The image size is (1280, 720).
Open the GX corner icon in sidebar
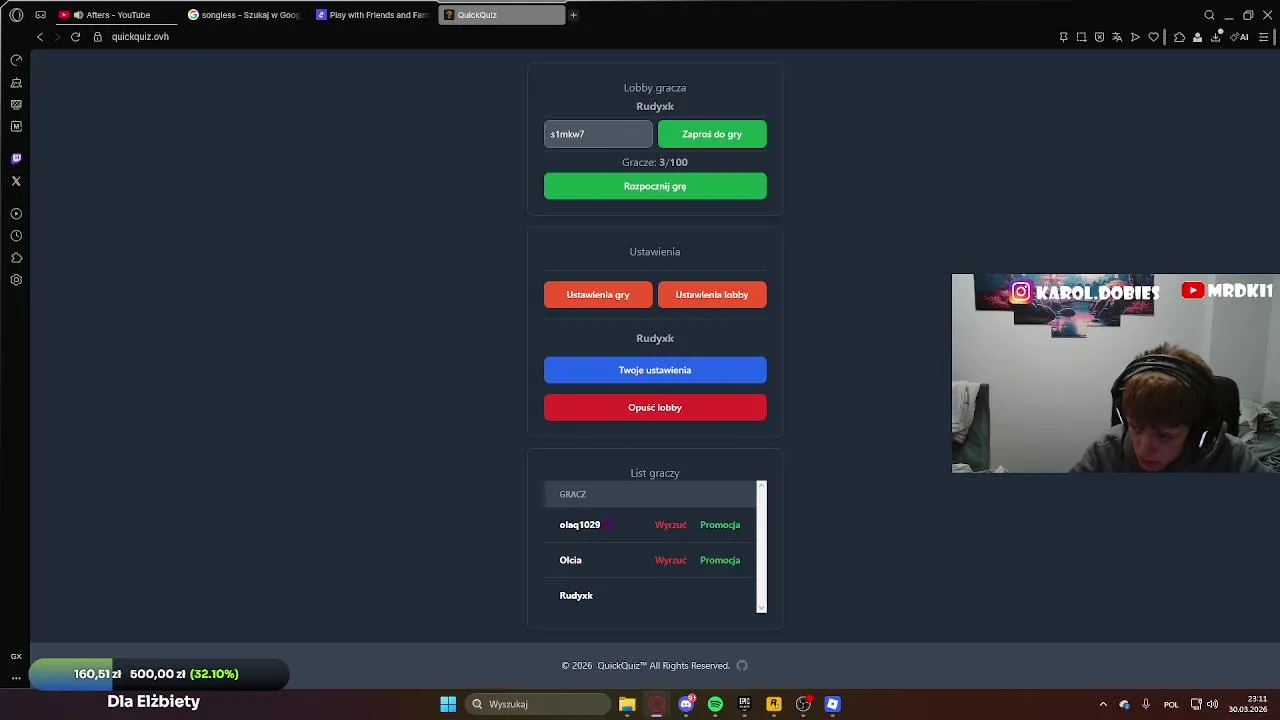[x=16, y=656]
